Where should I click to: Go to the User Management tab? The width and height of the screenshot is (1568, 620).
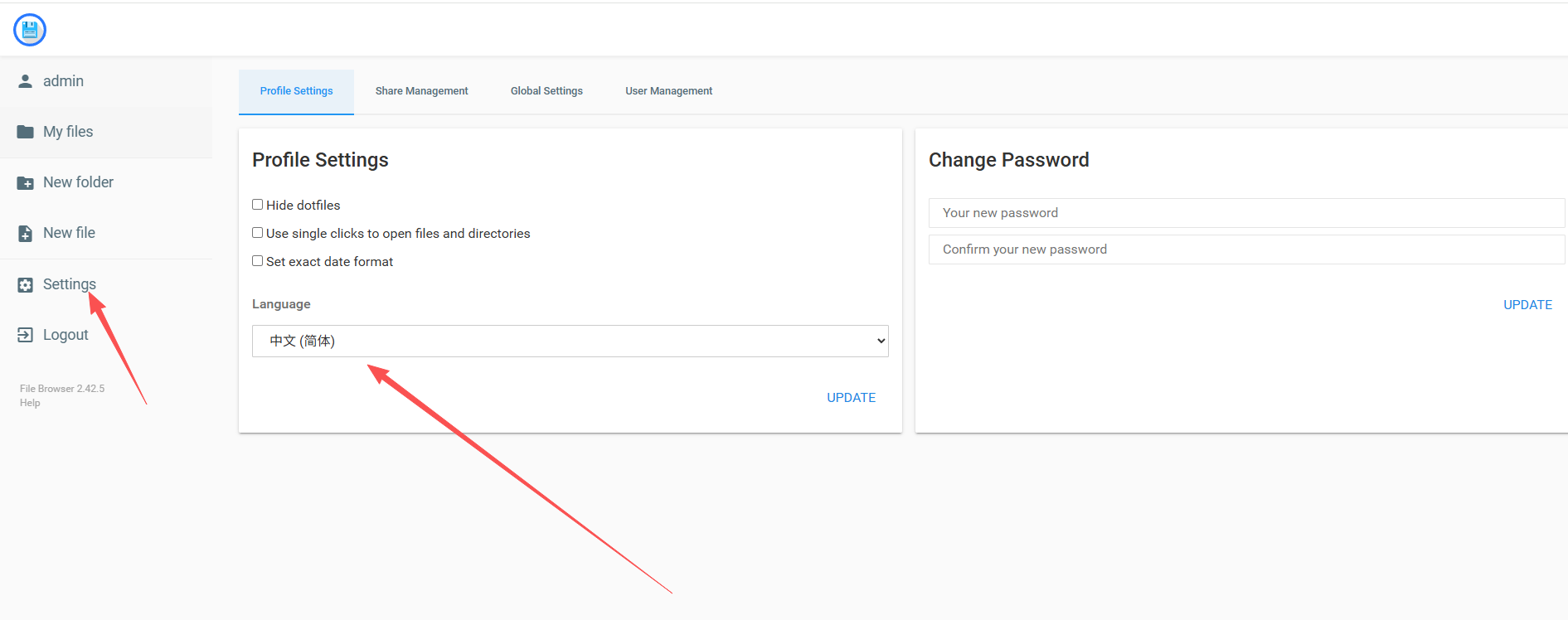668,91
